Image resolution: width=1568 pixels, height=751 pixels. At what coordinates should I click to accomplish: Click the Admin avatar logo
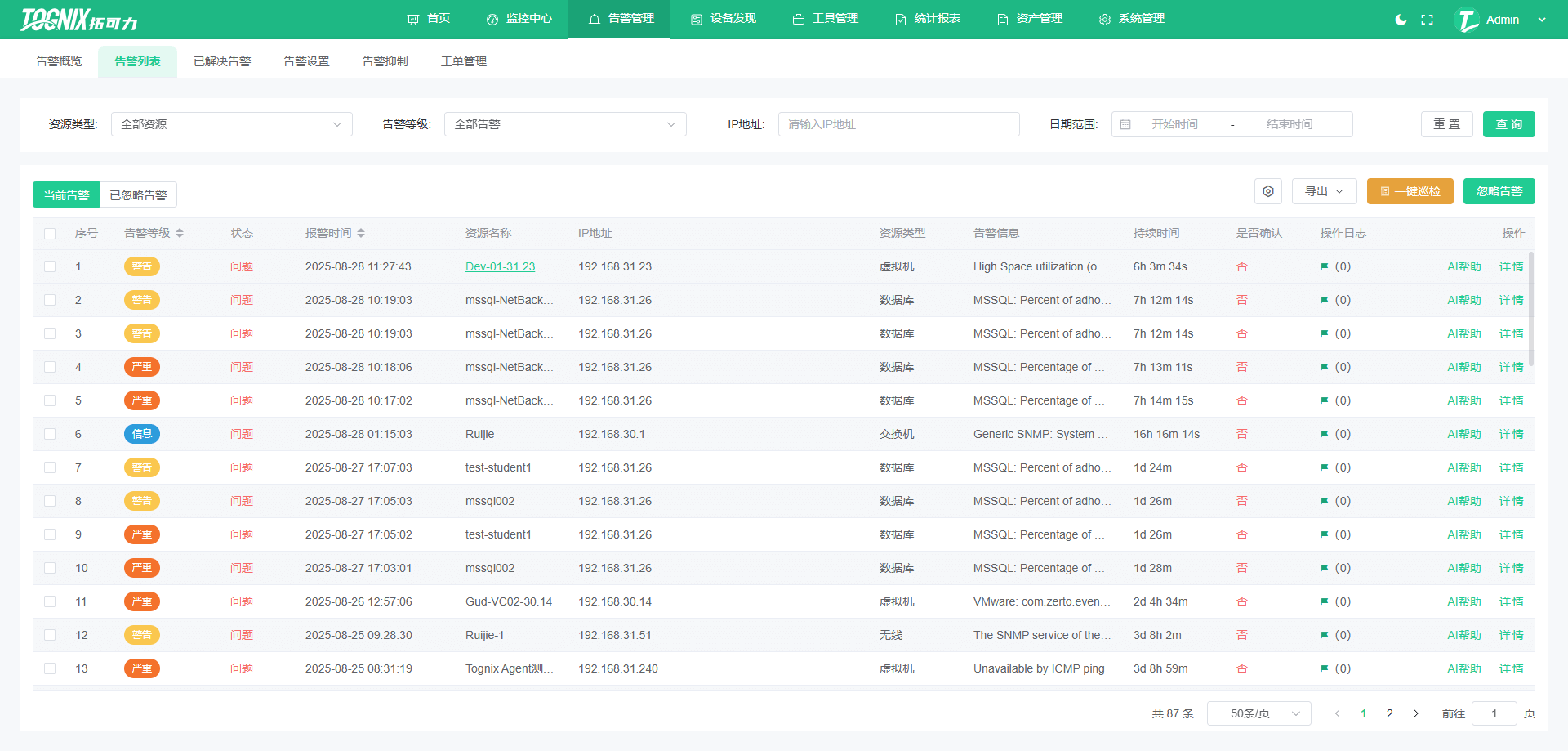1467,20
